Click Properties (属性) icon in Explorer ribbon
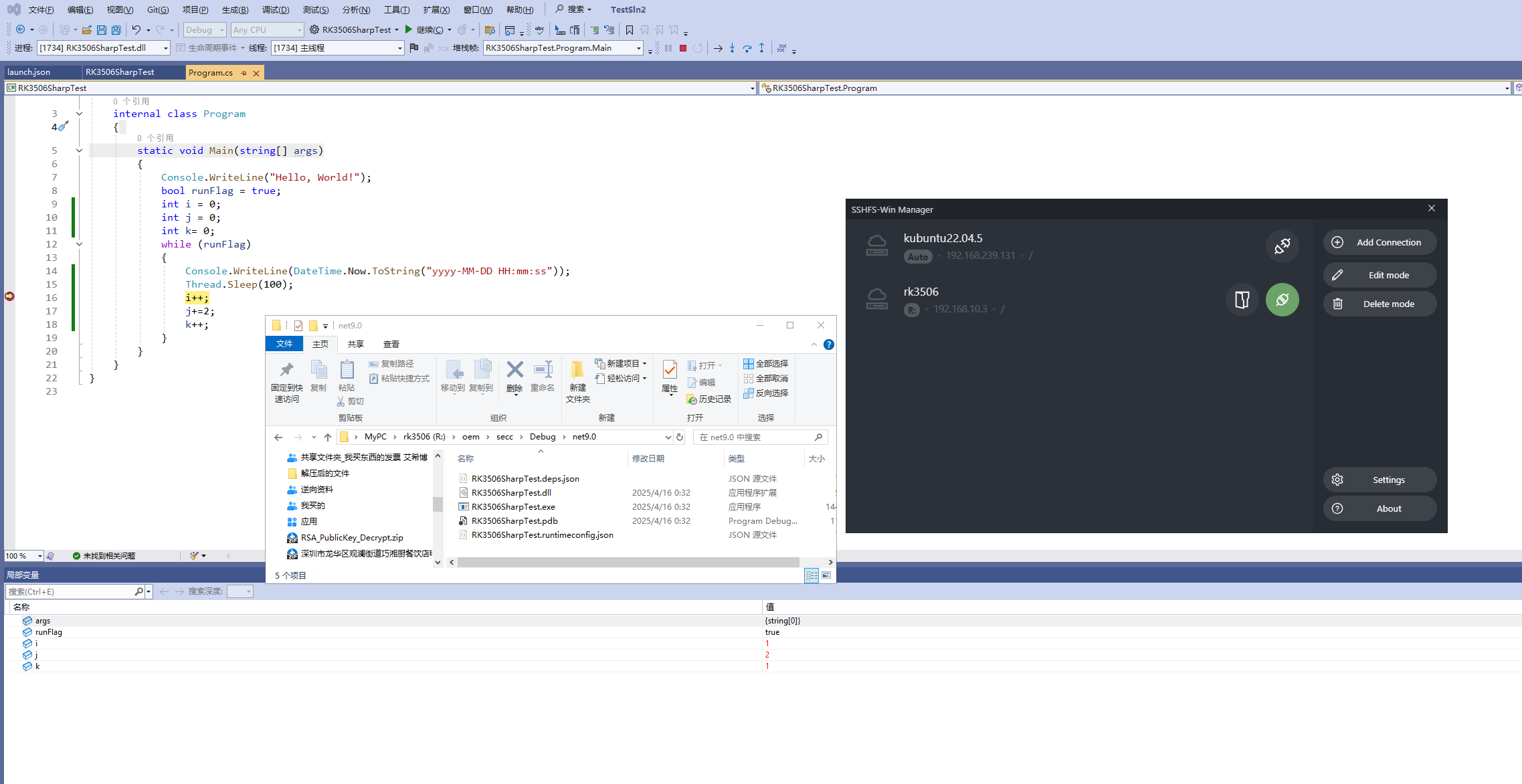The height and width of the screenshot is (784, 1522). tap(670, 377)
